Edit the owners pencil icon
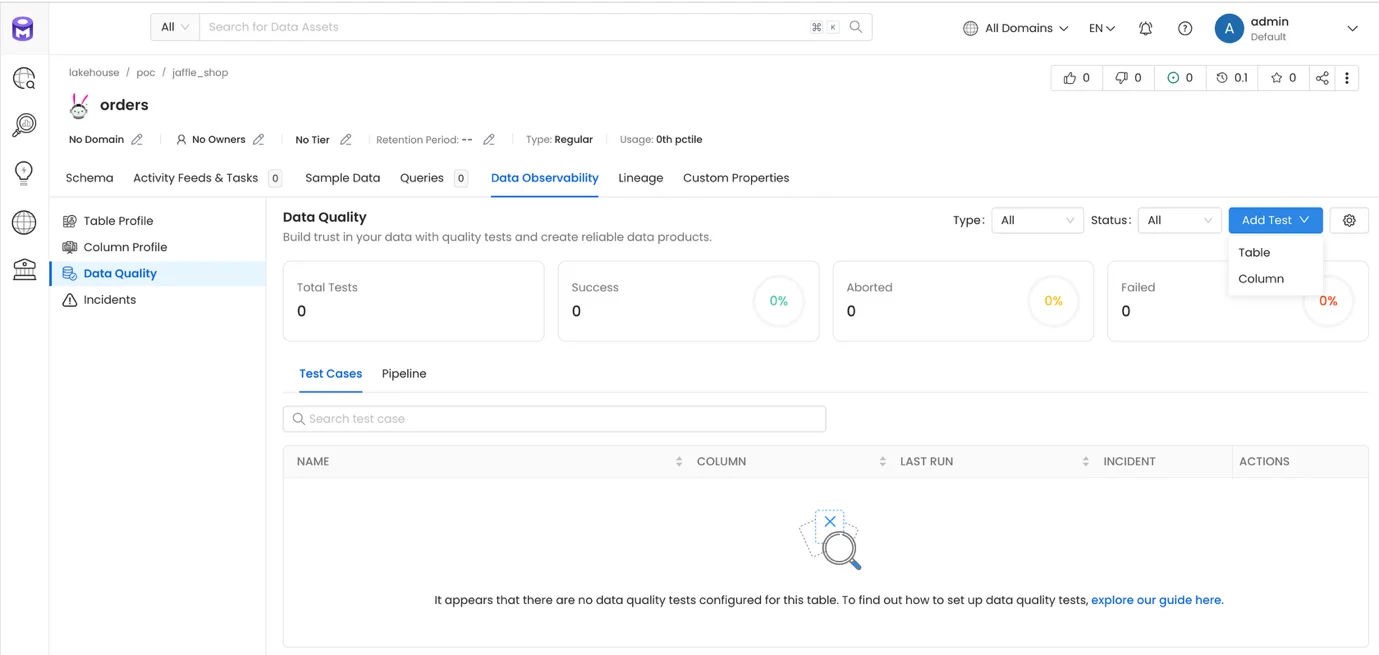 258,140
